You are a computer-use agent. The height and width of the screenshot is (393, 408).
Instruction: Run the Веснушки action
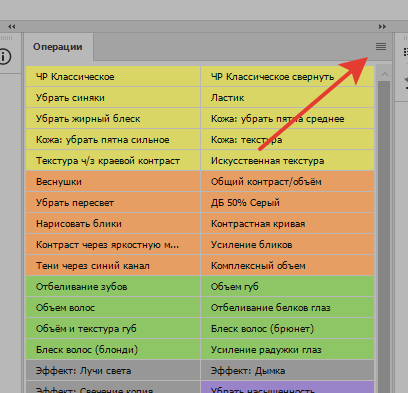pos(113,181)
